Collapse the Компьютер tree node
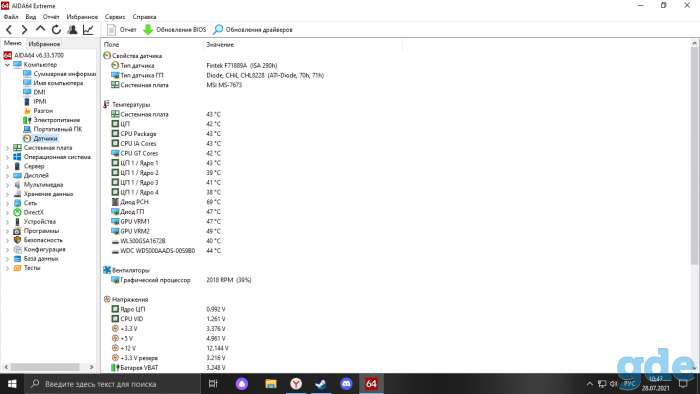Image resolution: width=700 pixels, height=394 pixels. coord(7,65)
